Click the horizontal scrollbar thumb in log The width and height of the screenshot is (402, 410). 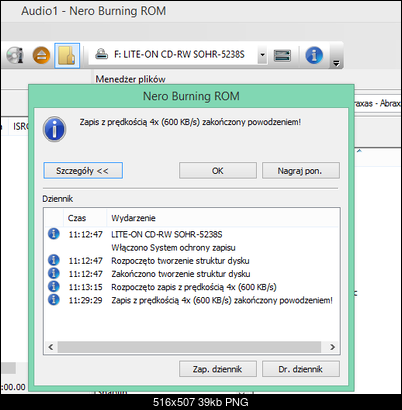[189, 347]
